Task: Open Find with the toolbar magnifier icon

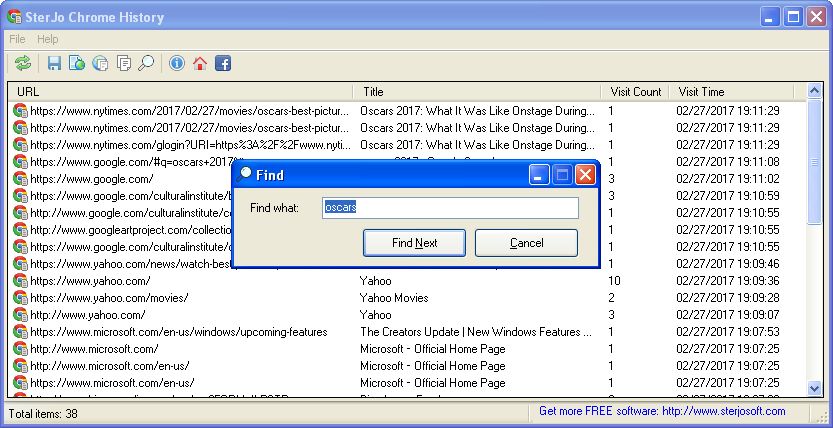Action: pos(146,64)
